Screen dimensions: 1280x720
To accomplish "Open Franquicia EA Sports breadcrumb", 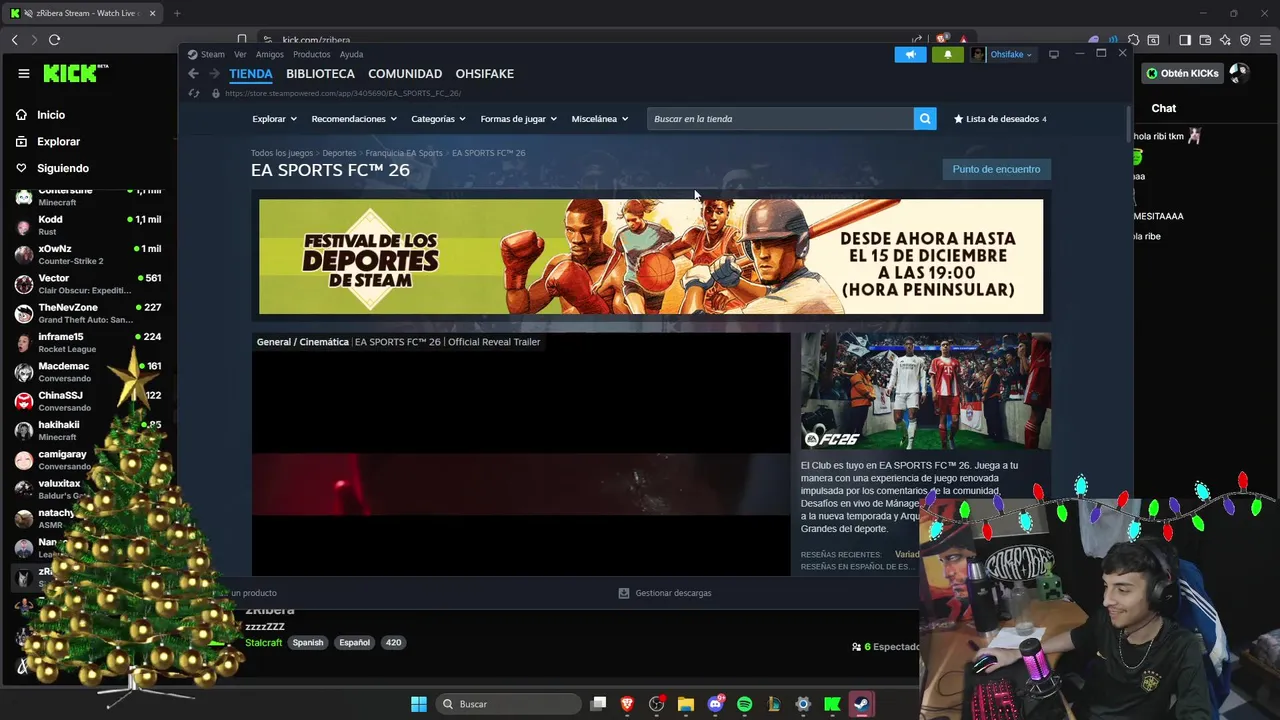I will (x=404, y=153).
